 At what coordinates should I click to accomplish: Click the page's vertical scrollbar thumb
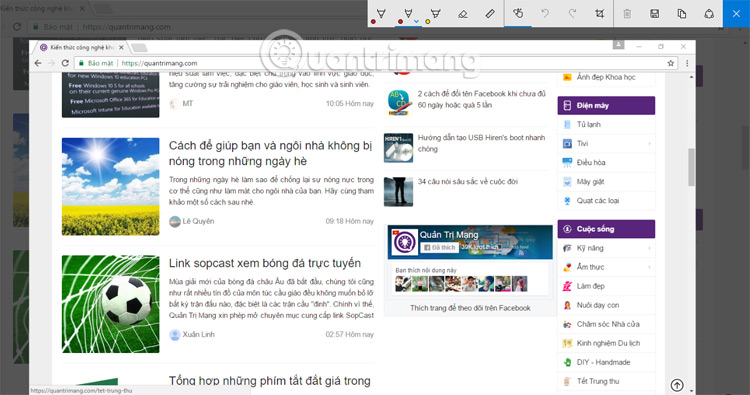(x=691, y=167)
